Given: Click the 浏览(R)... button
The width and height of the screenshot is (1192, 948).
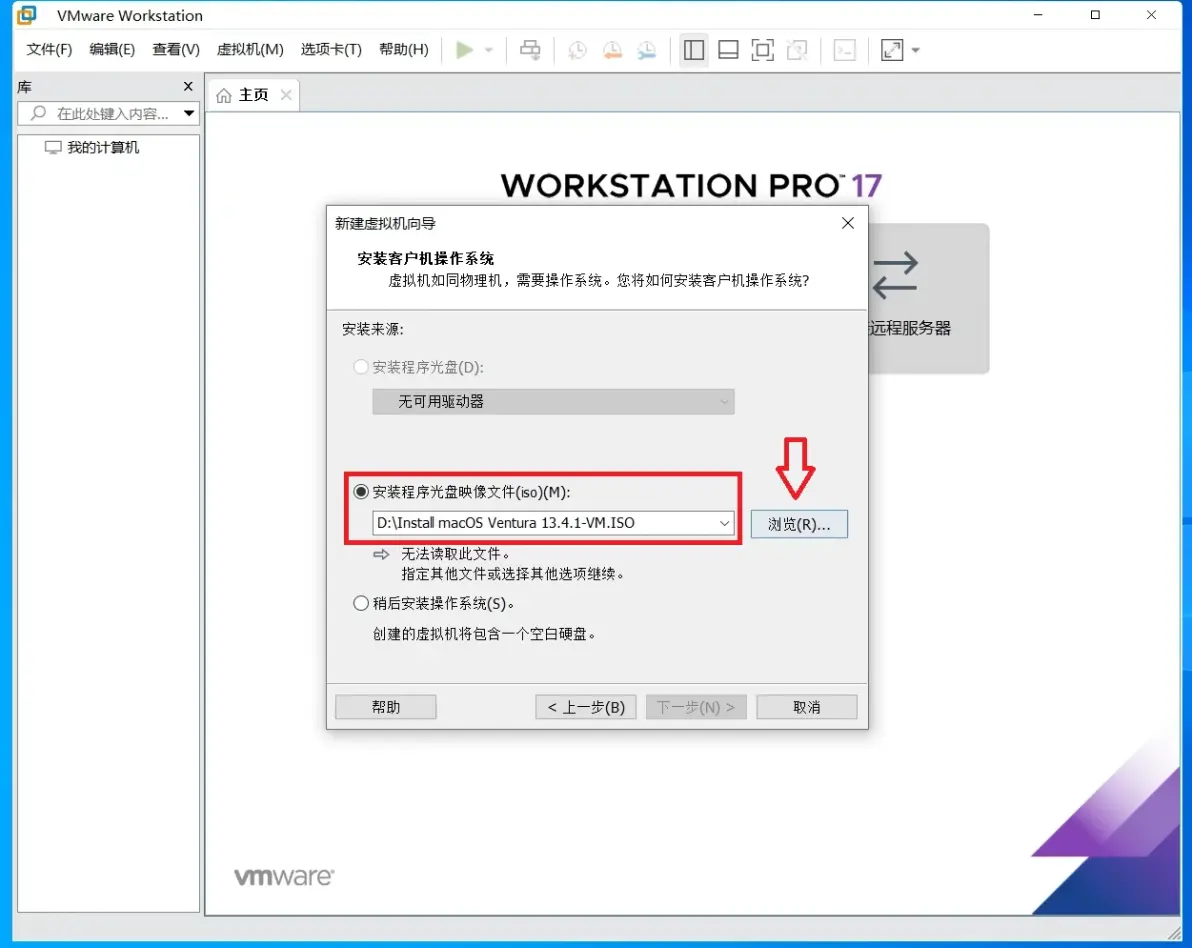Looking at the screenshot, I should point(799,524).
